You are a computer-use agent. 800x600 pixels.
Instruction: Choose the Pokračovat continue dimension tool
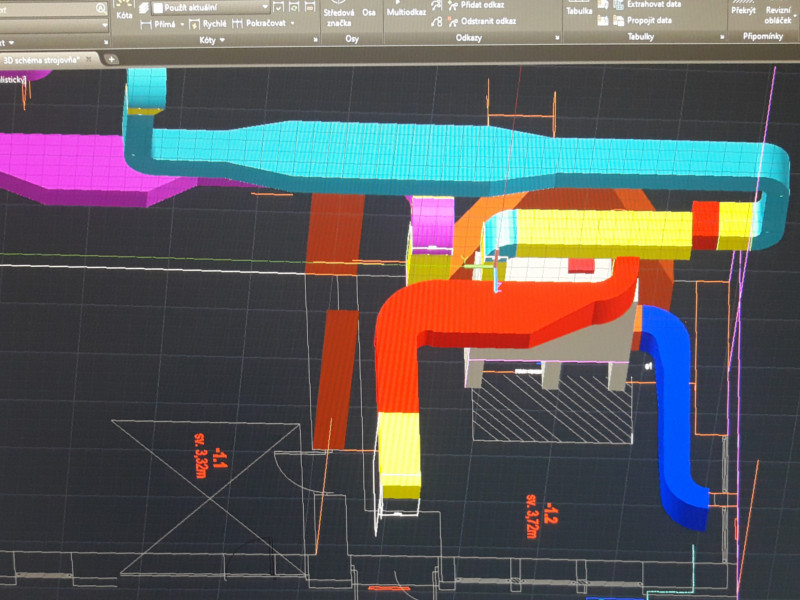pos(263,23)
